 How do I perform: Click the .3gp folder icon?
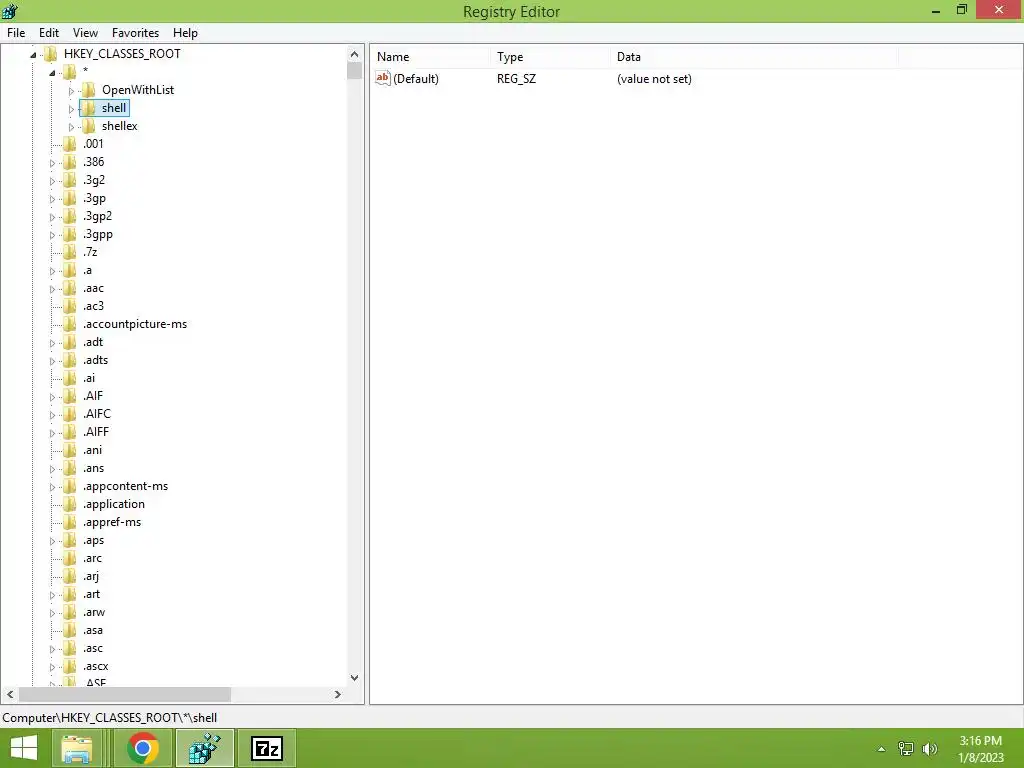point(69,198)
